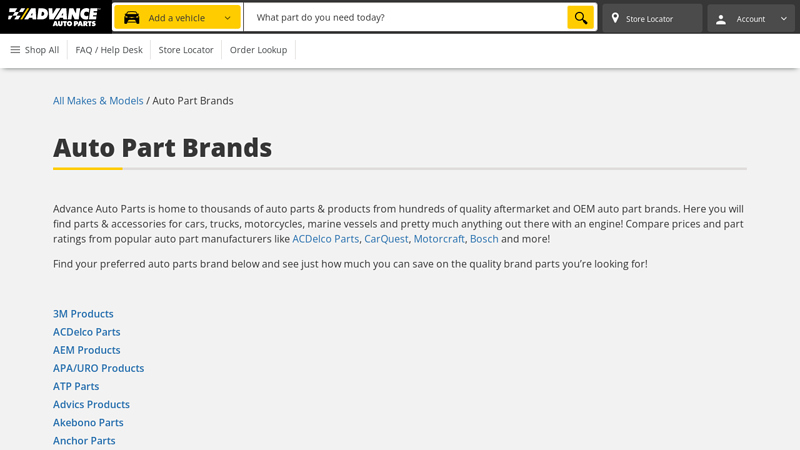Click the Account person icon
Screen dimensions: 800x450
coord(721,19)
